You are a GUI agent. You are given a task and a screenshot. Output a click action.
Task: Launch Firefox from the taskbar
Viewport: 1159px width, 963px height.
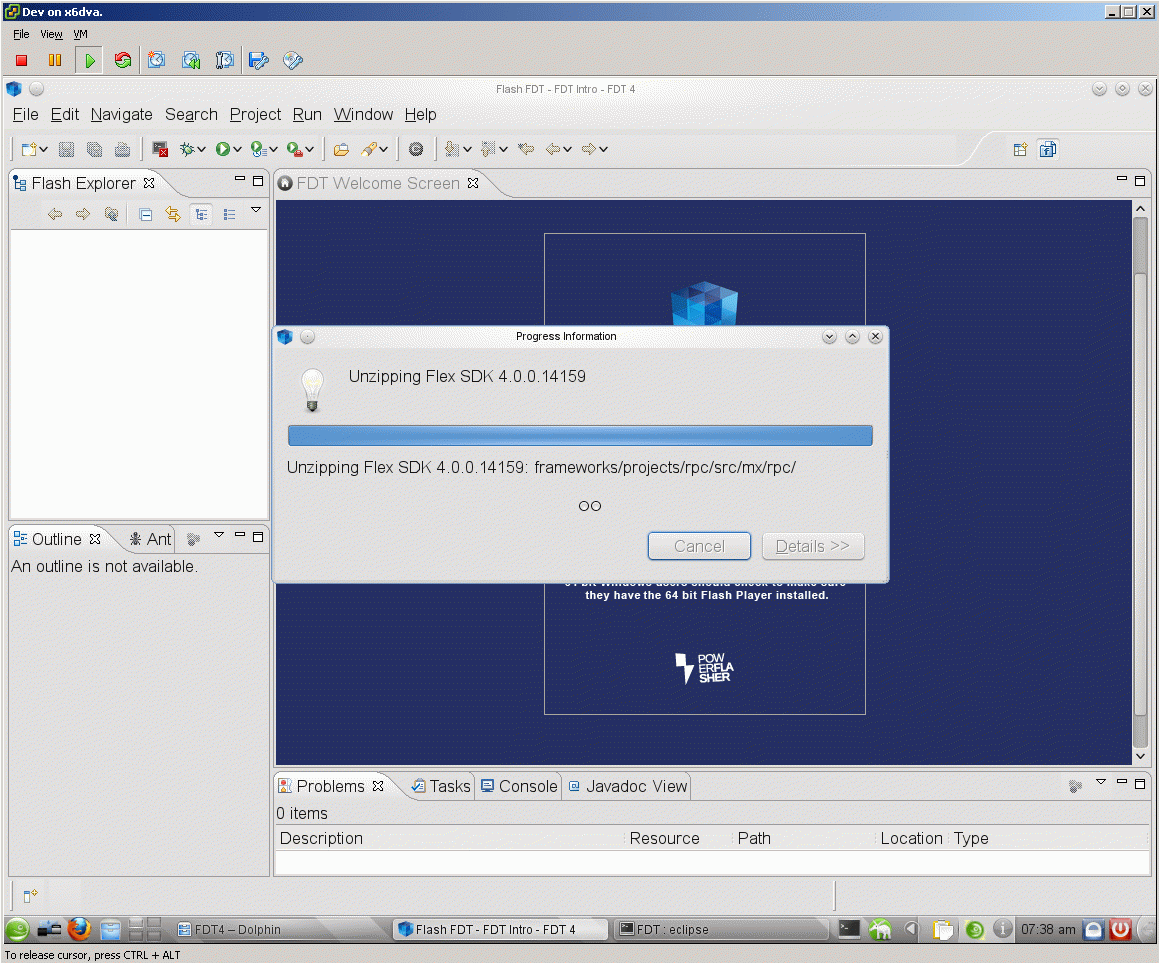point(79,929)
